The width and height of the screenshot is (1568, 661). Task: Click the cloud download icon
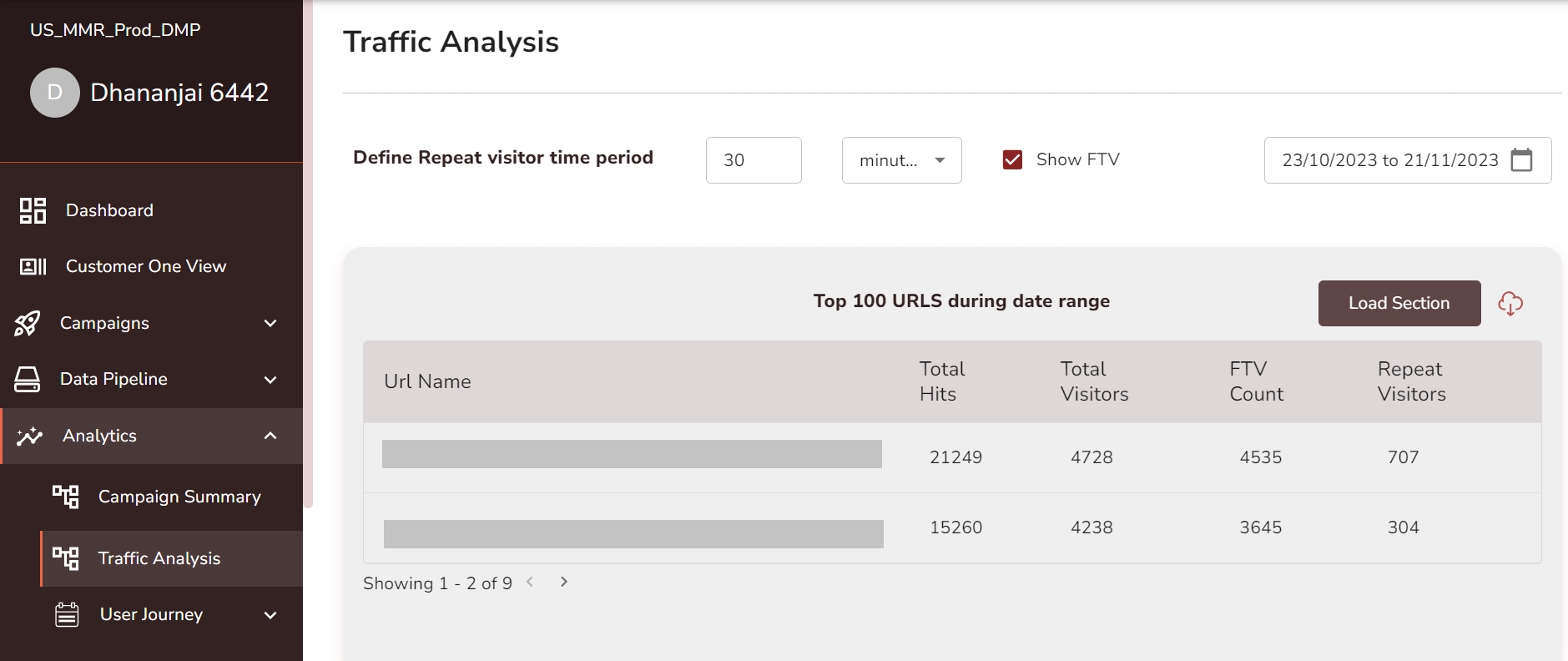coord(1510,303)
